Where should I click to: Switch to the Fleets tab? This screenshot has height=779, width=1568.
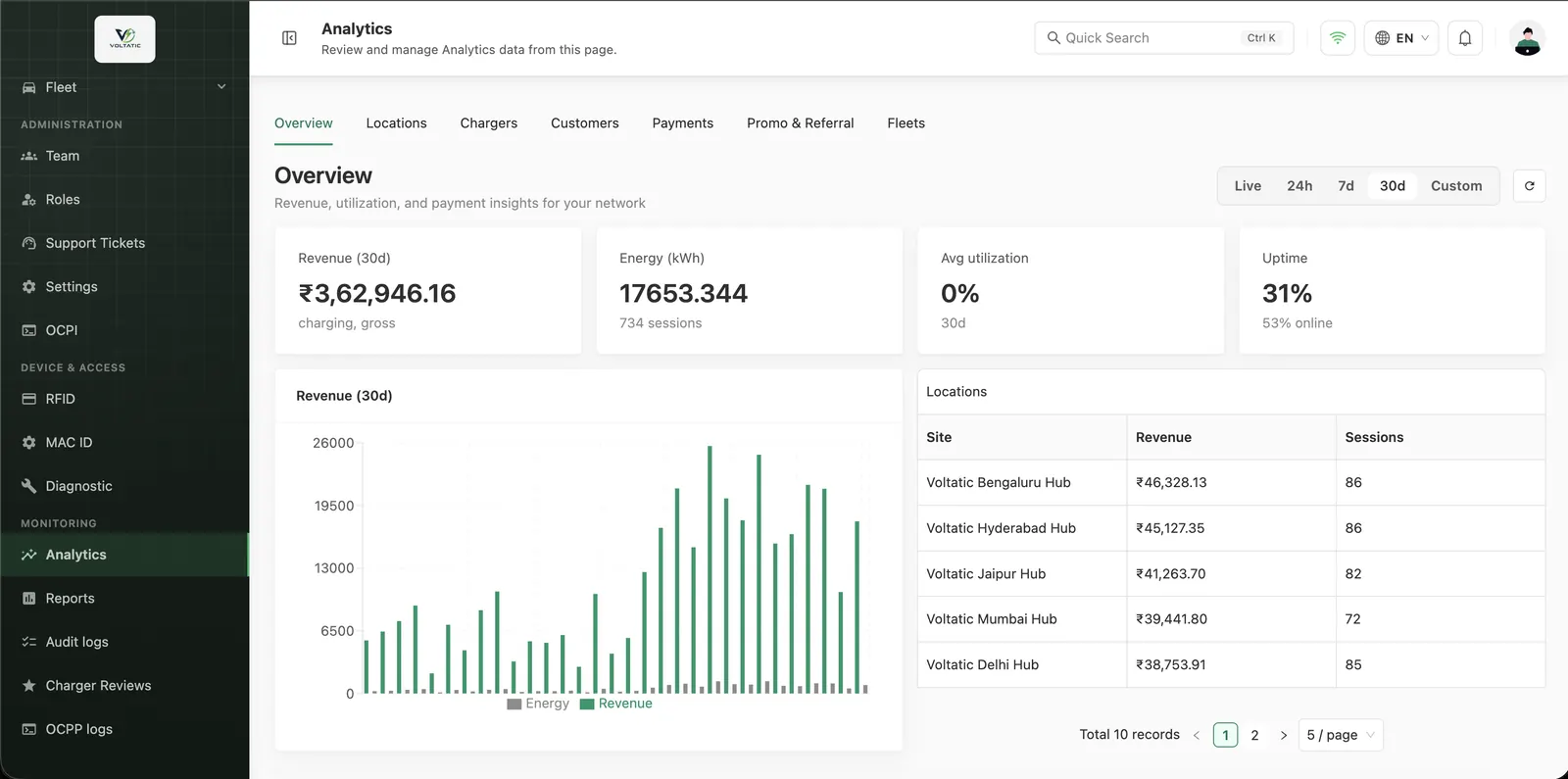[x=906, y=123]
